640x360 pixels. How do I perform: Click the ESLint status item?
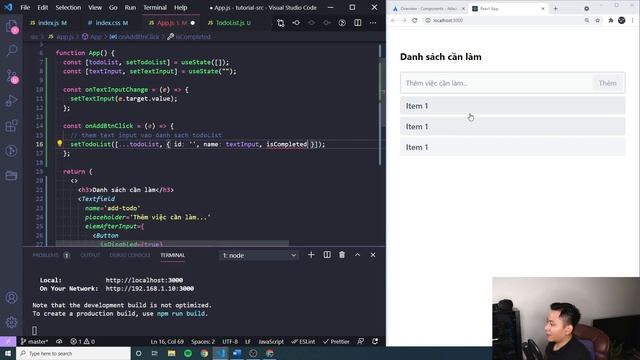[303, 342]
